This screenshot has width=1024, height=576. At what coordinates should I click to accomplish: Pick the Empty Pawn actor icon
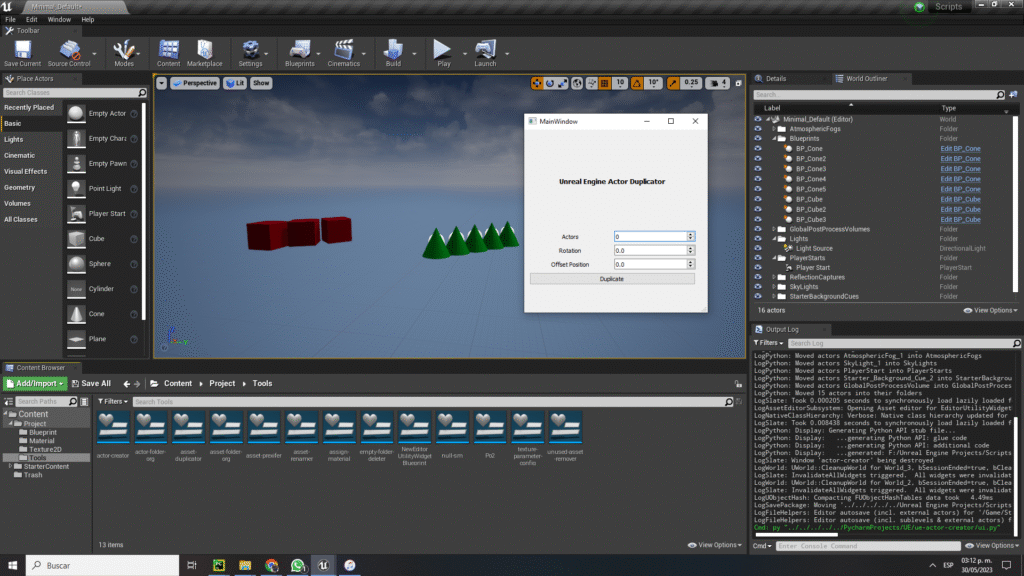76,164
